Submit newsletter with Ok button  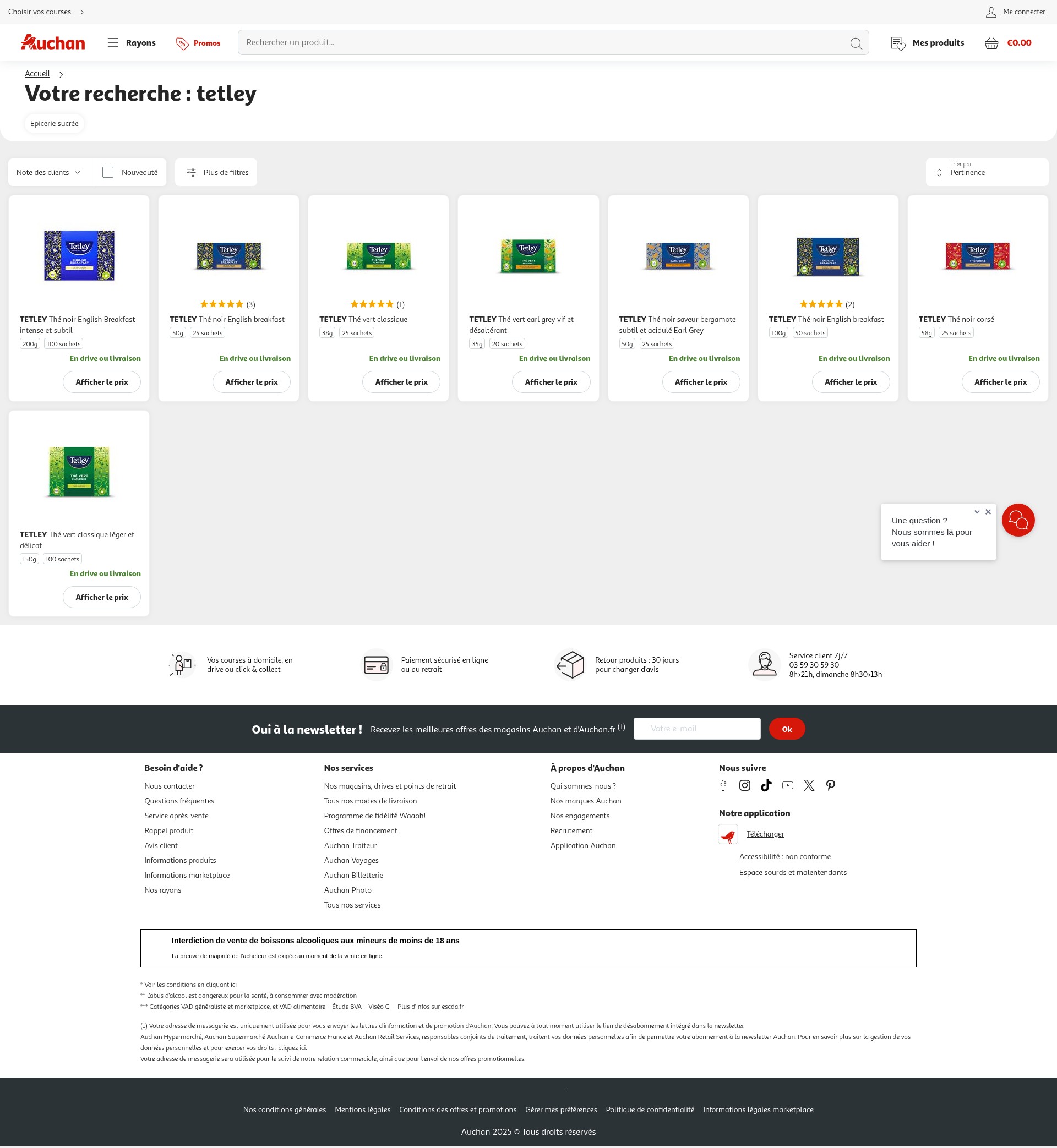pos(787,728)
